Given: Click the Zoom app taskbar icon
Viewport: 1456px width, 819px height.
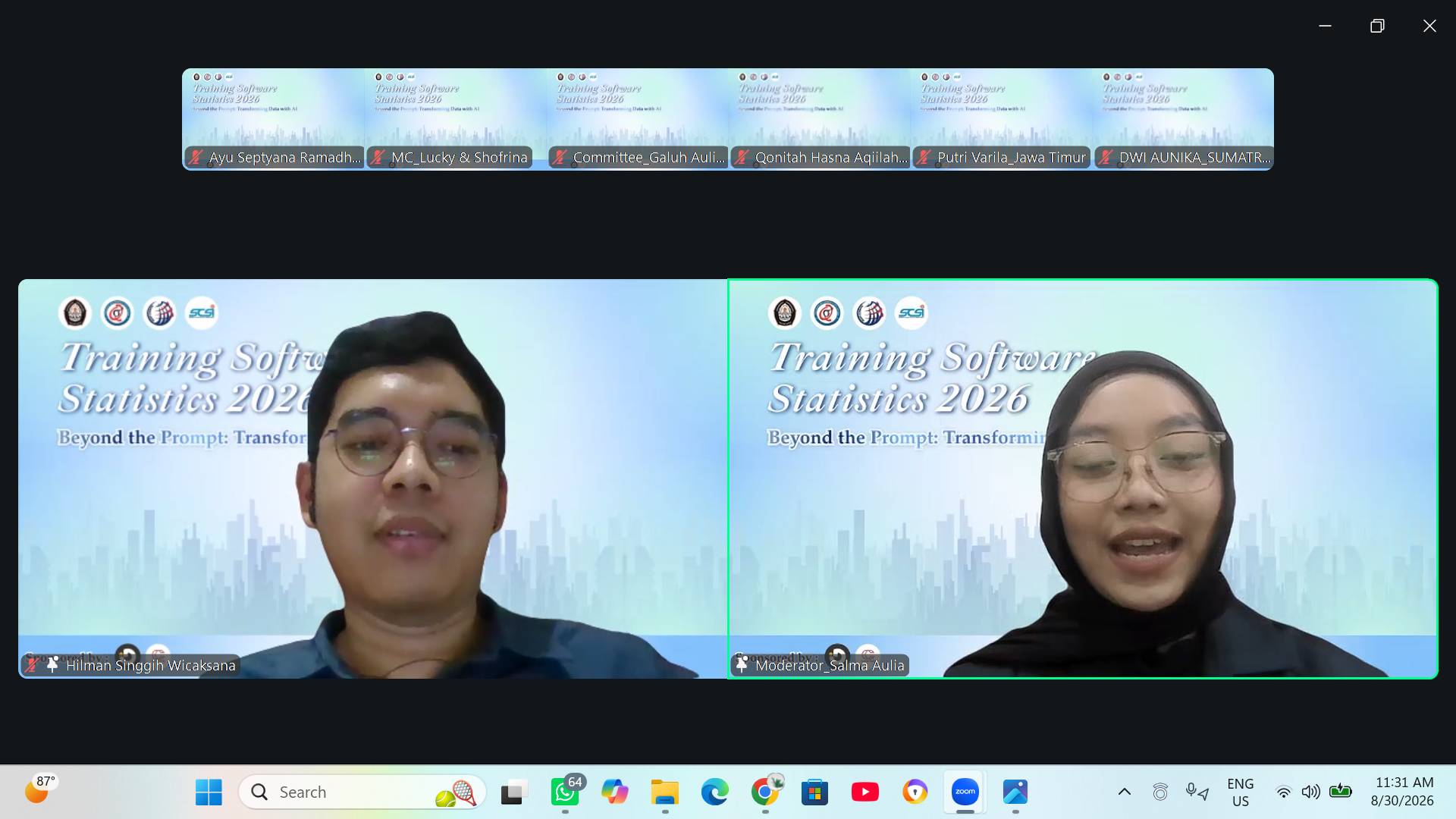Looking at the screenshot, I should click(965, 792).
